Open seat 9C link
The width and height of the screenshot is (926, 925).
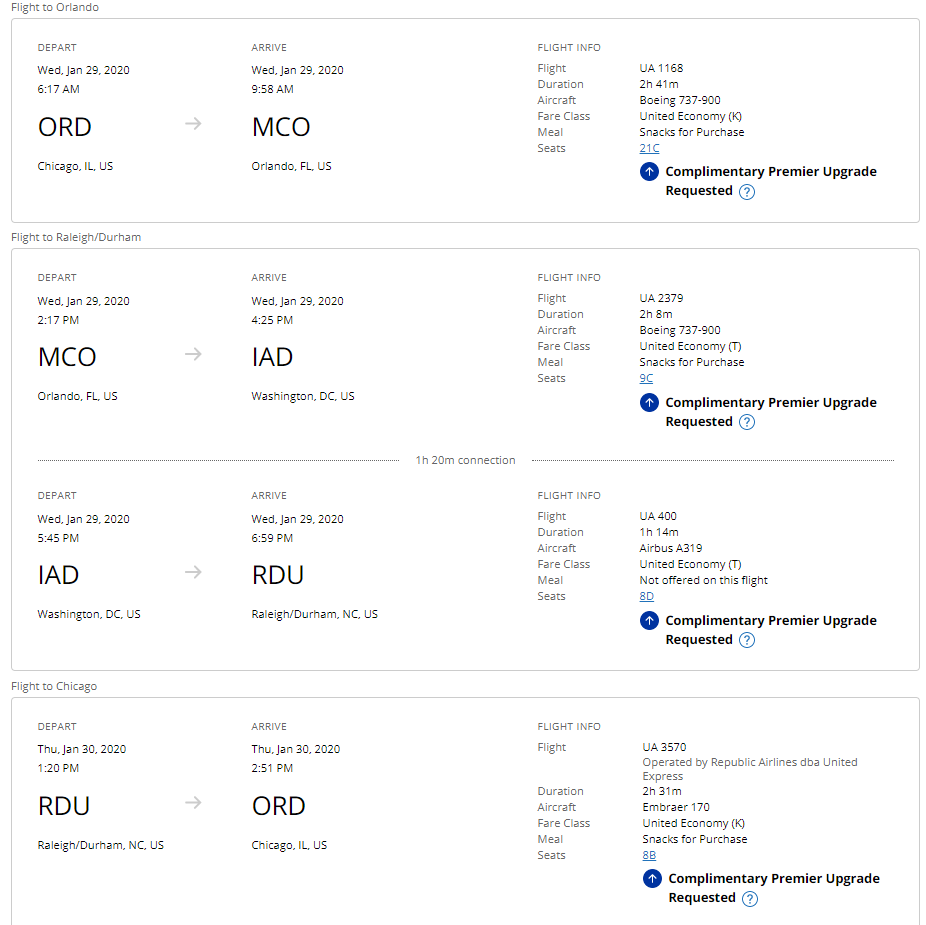pyautogui.click(x=646, y=379)
